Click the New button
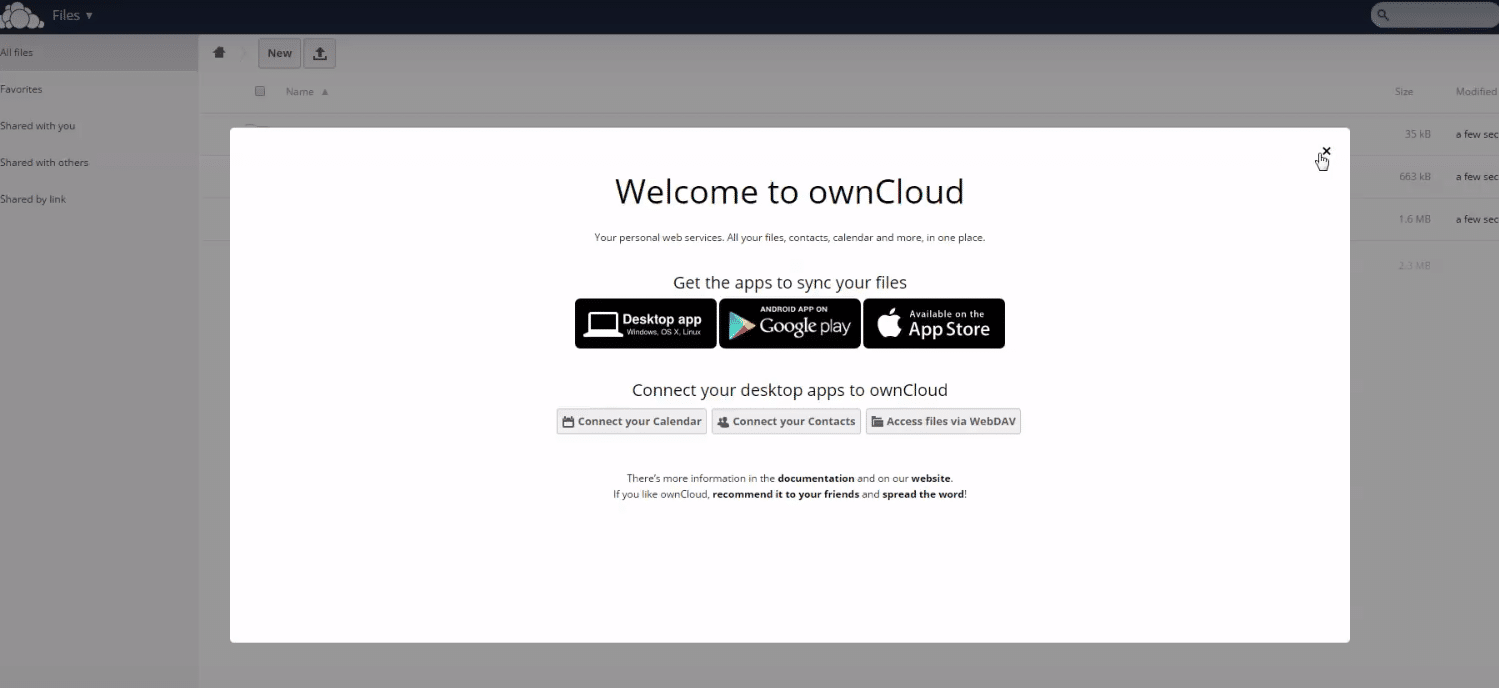Viewport: 1499px width, 688px height. [280, 54]
